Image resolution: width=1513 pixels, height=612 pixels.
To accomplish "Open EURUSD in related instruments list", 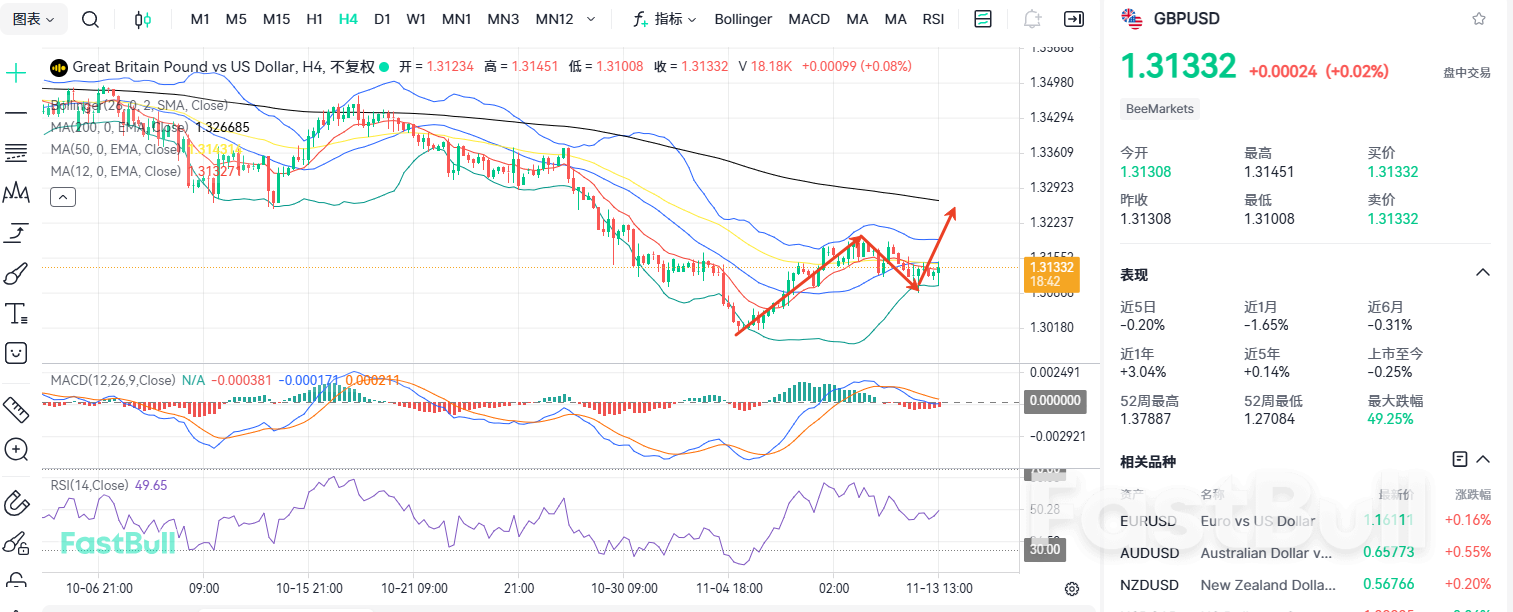I will pos(1148,520).
